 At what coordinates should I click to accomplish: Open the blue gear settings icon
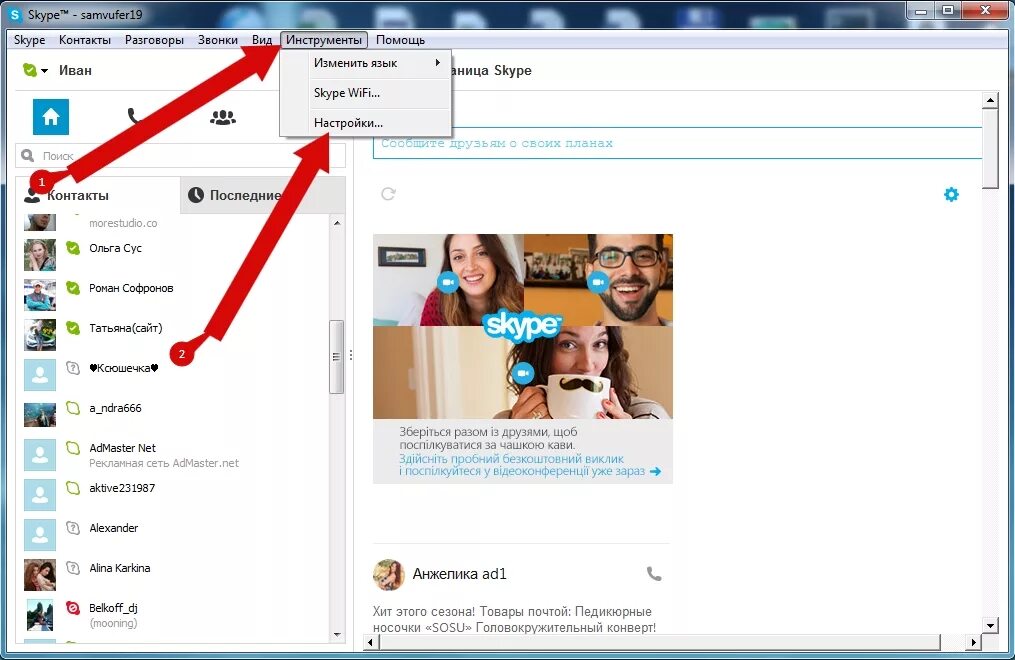(x=951, y=194)
